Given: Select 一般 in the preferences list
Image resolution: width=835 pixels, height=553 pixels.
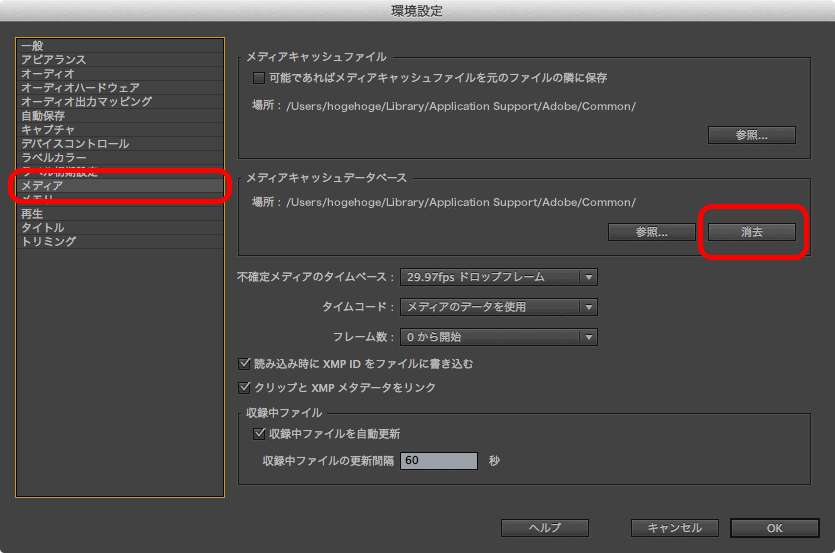Looking at the screenshot, I should pos(32,46).
